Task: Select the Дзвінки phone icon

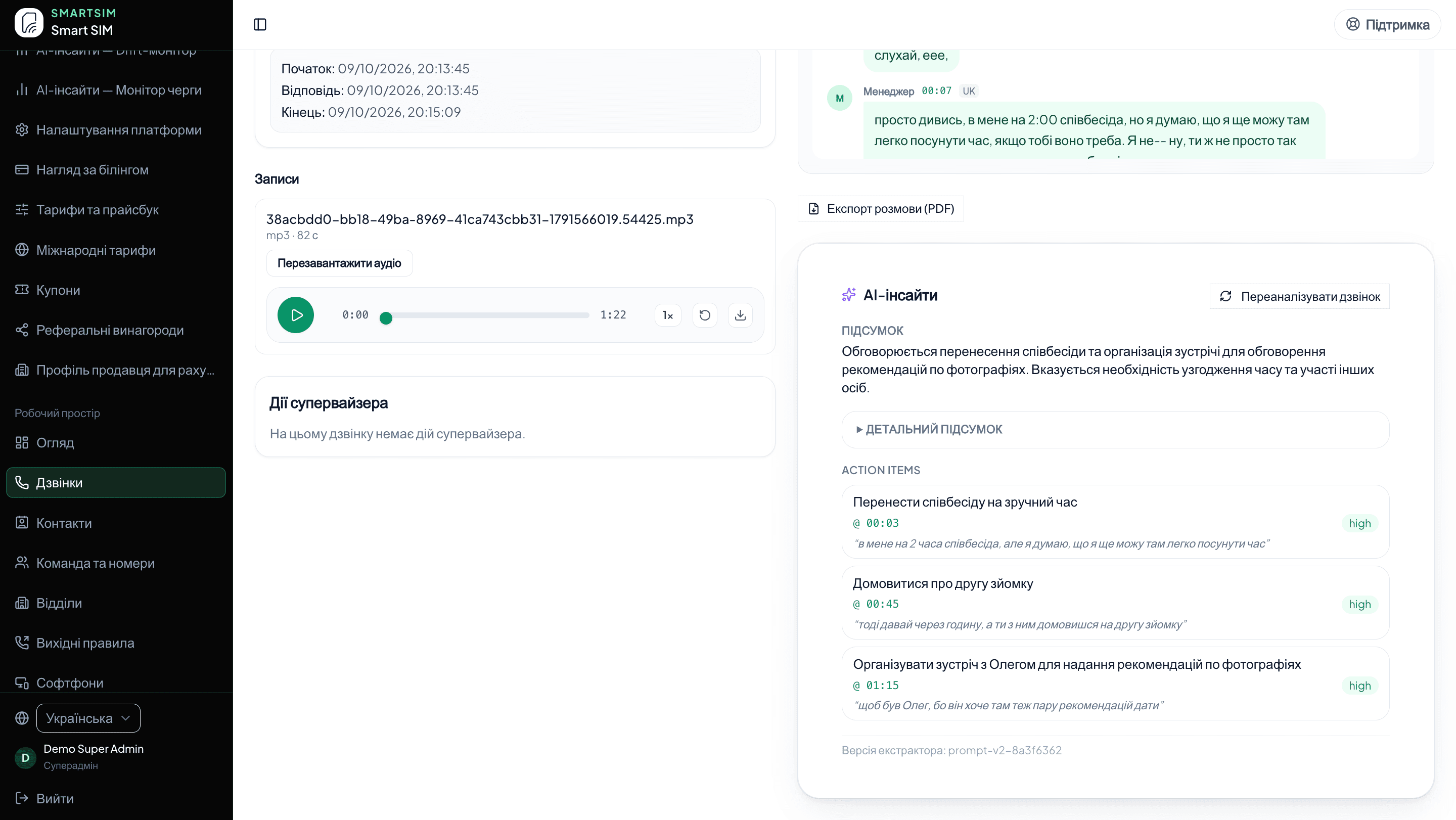Action: (22, 483)
